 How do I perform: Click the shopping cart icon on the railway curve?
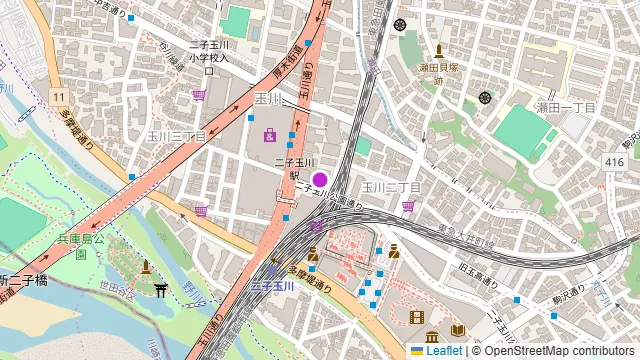tap(316, 226)
